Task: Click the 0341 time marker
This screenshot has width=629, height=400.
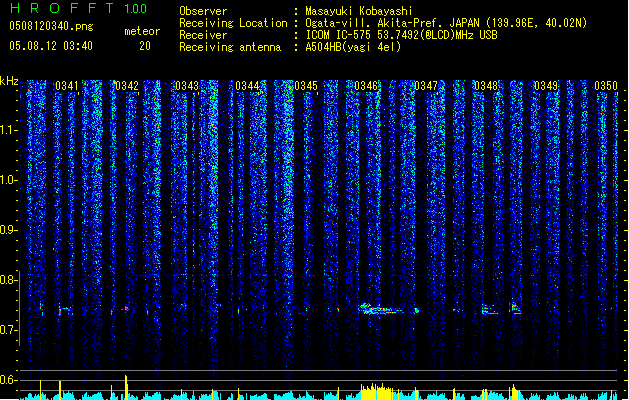Action: click(67, 86)
